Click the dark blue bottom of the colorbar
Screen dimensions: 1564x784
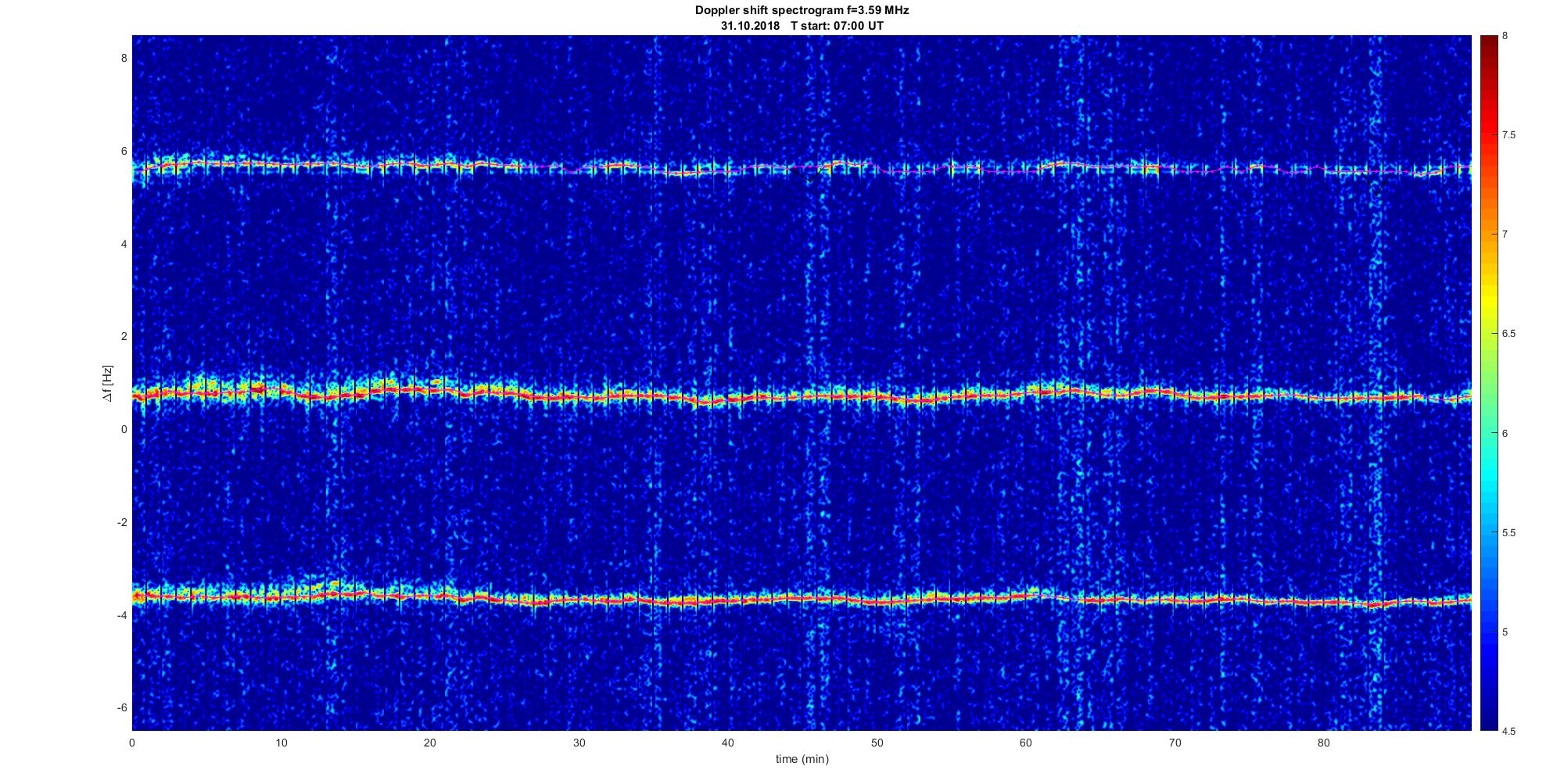1489,715
